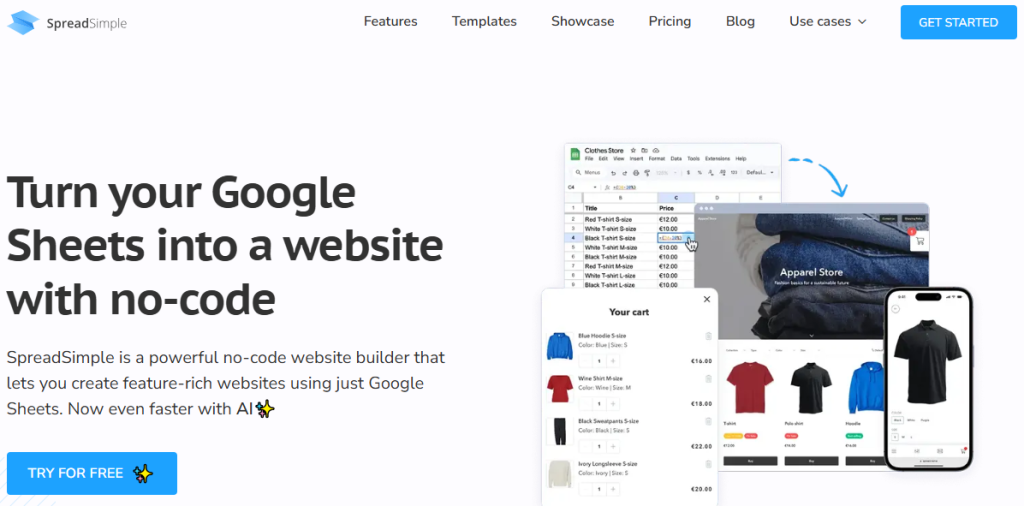Expand the Use cases dropdown

tap(827, 22)
